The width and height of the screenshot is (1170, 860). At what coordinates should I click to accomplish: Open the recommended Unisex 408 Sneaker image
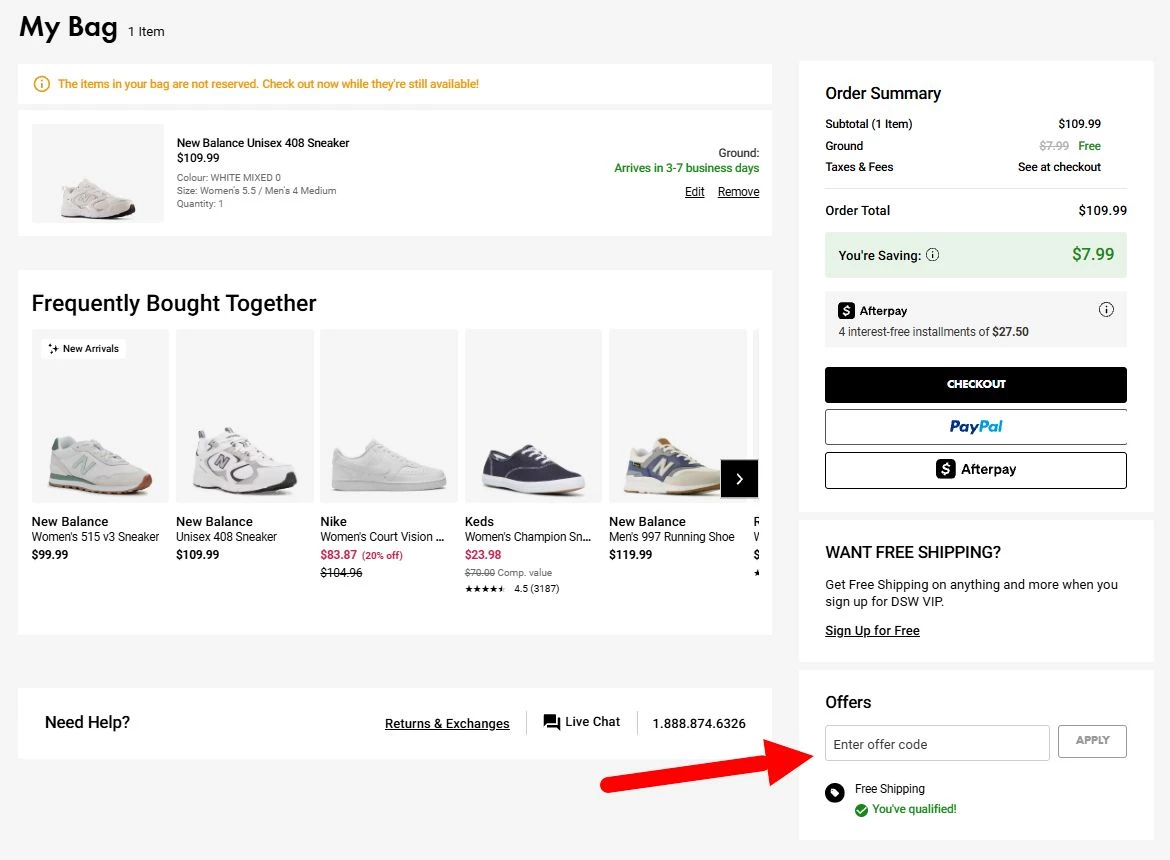coord(245,416)
